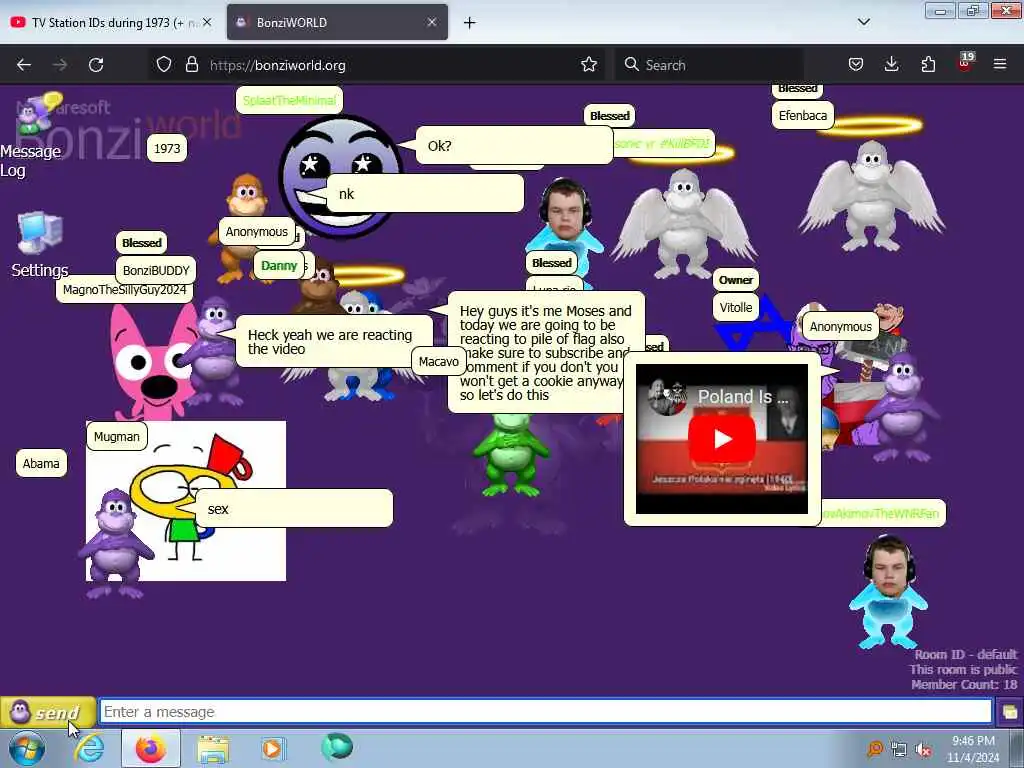Reload the BonziWORLD page
Screen dimensions: 1024x768
96,65
